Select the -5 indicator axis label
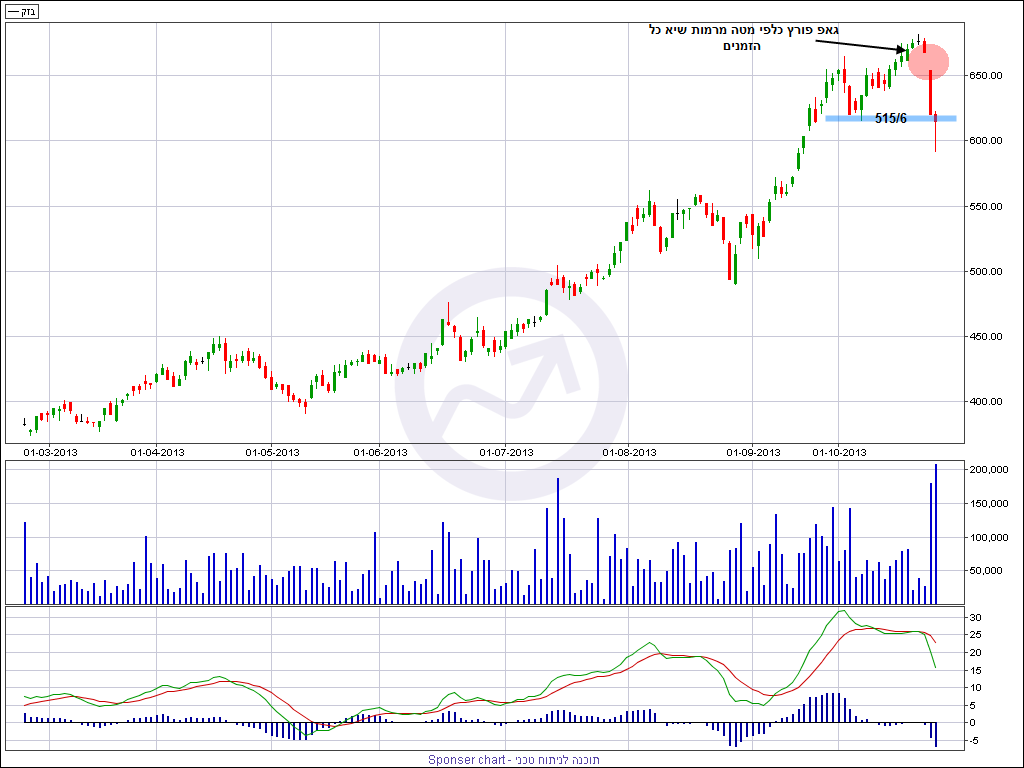 tap(975, 741)
